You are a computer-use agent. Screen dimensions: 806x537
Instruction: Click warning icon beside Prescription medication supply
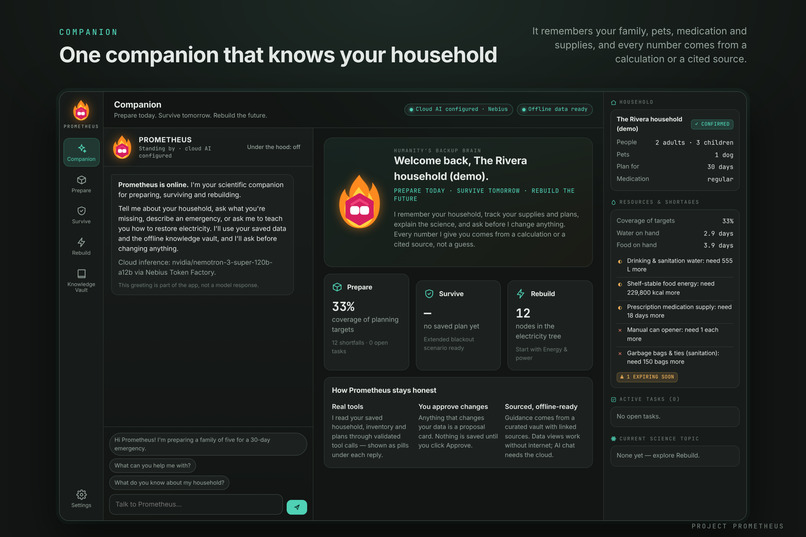620,307
